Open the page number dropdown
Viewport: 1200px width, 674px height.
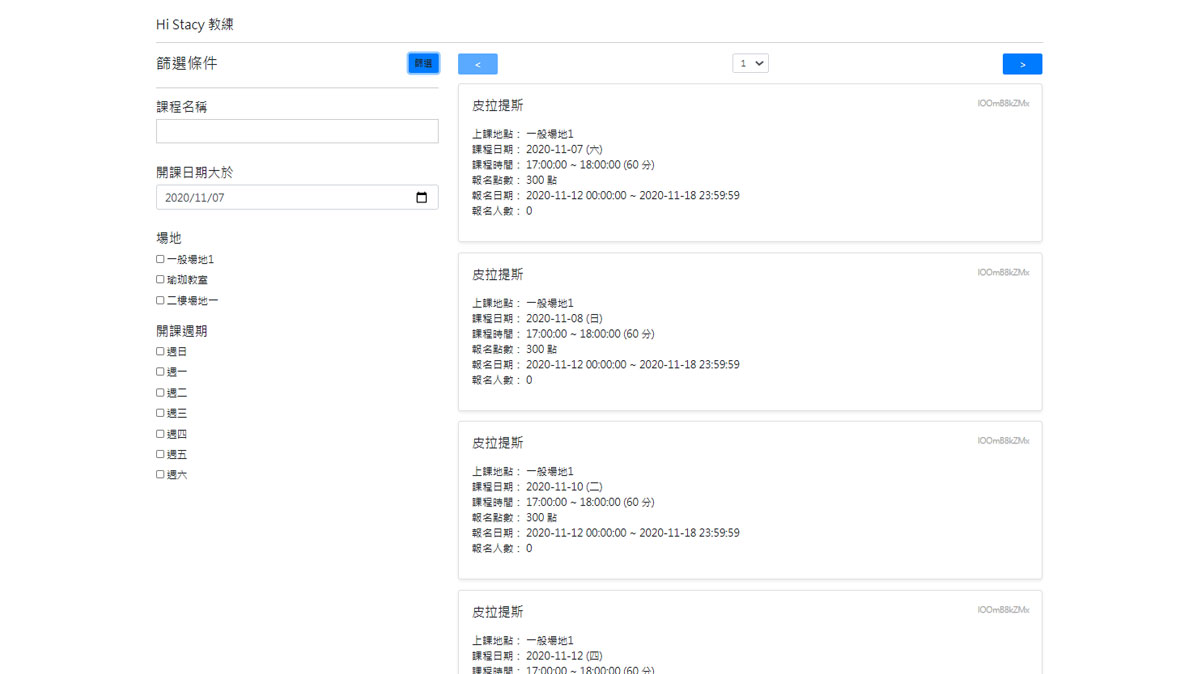[x=750, y=63]
